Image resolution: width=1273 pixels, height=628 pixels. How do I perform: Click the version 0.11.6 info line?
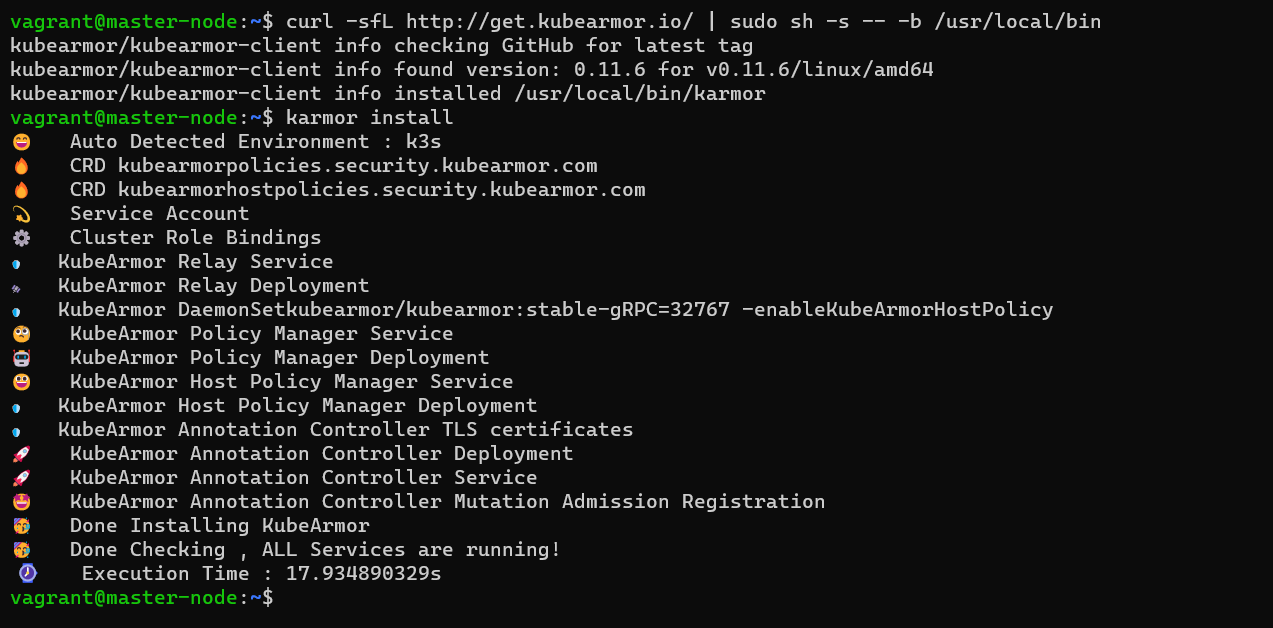click(472, 70)
